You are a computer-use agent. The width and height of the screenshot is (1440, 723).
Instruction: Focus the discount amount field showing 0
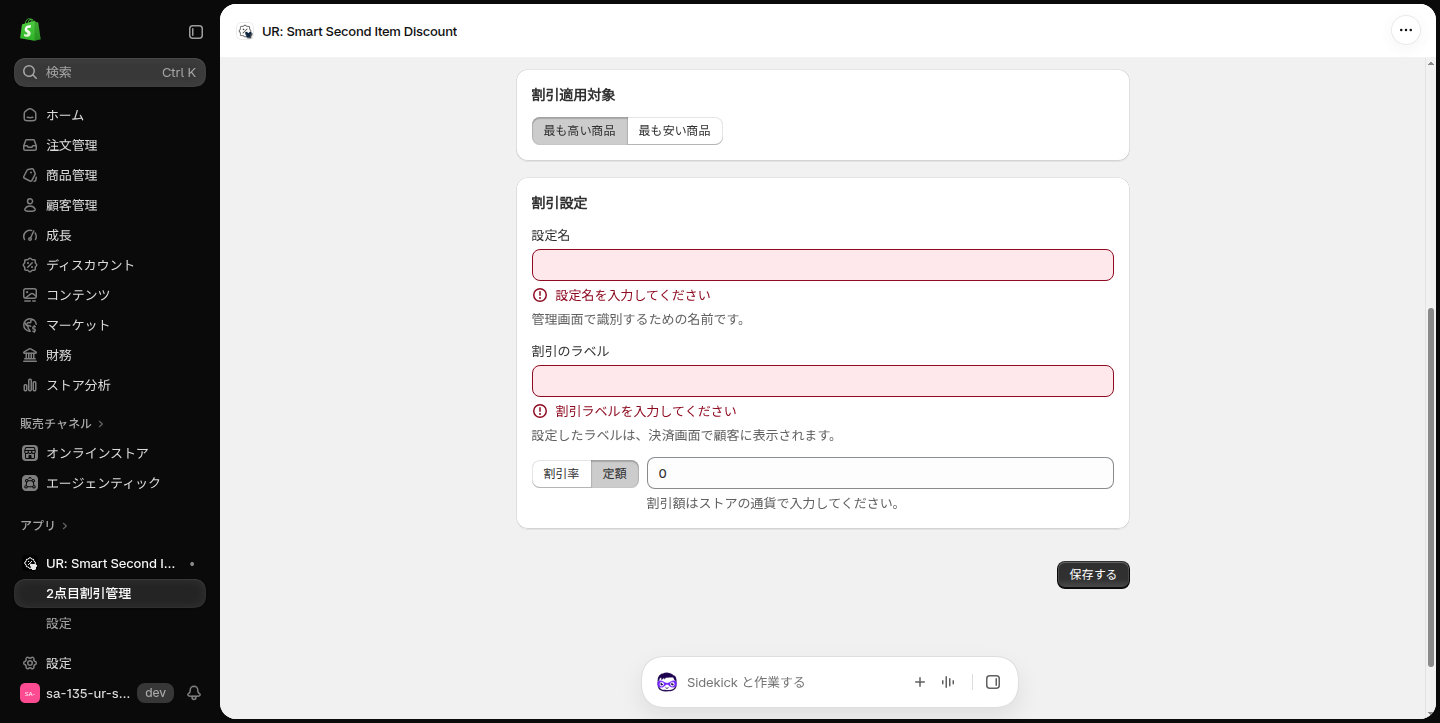coord(880,473)
